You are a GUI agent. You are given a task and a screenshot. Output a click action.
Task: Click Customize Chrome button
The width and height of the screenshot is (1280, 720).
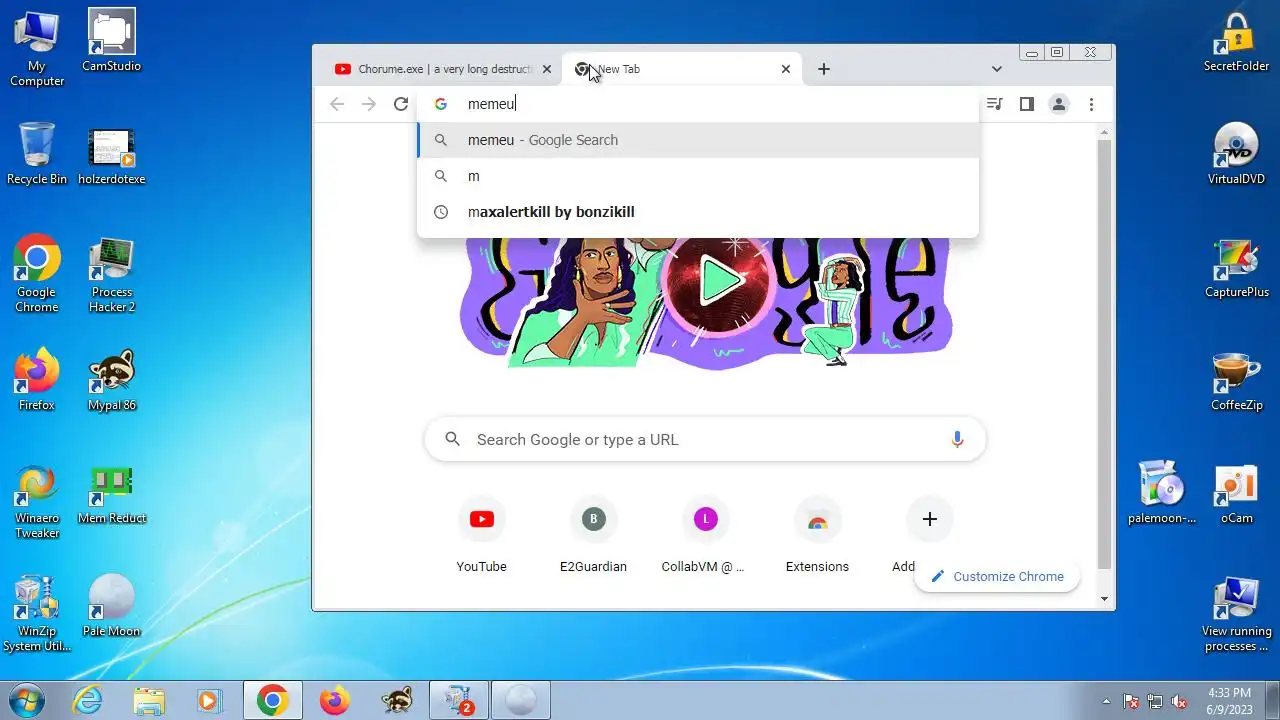point(997,577)
